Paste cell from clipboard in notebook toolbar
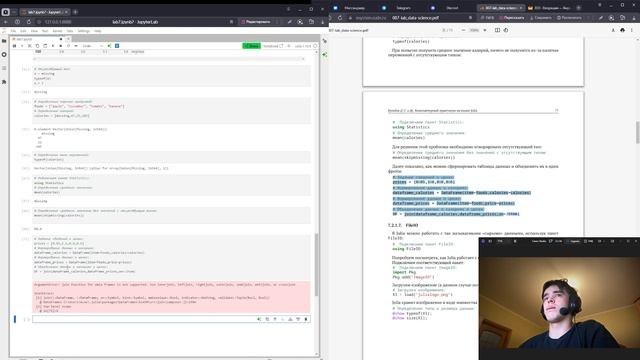The image size is (640, 360). coord(45,46)
